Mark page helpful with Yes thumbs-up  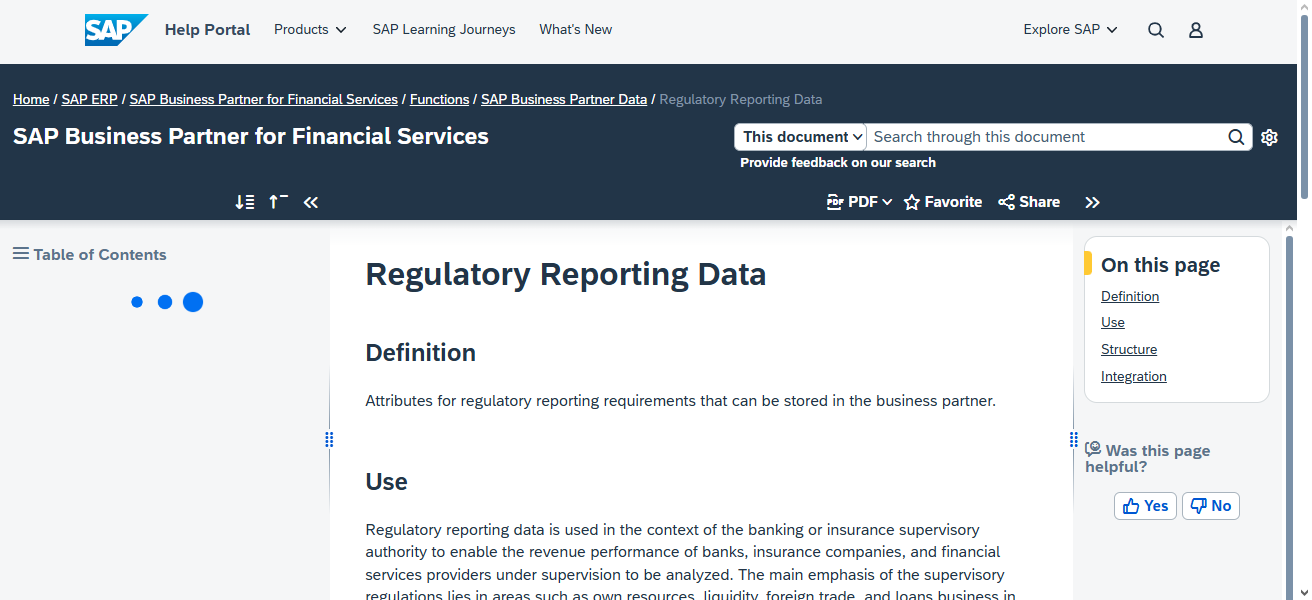[1144, 505]
